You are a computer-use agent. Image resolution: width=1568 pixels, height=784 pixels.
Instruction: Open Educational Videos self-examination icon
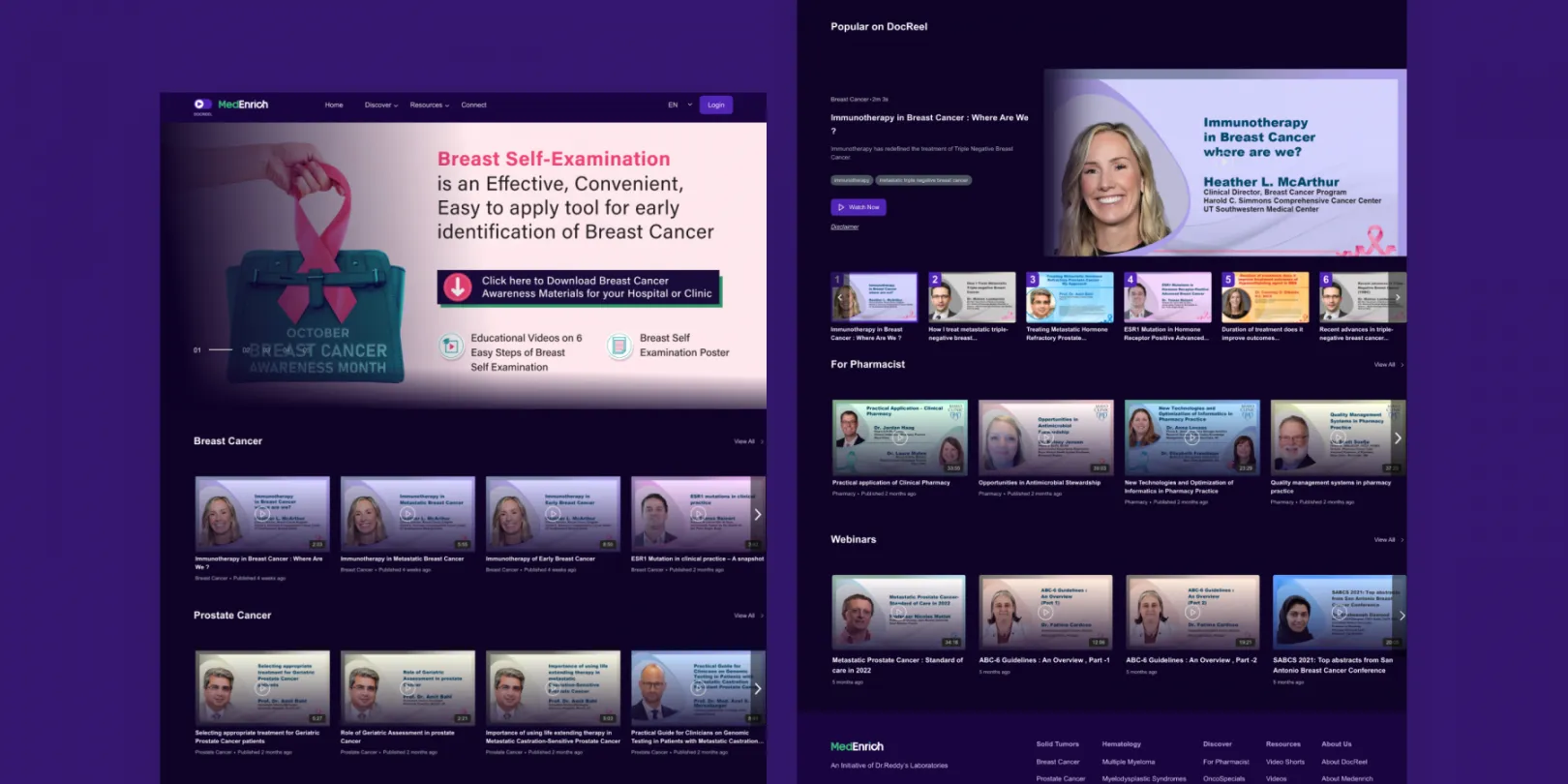(451, 347)
